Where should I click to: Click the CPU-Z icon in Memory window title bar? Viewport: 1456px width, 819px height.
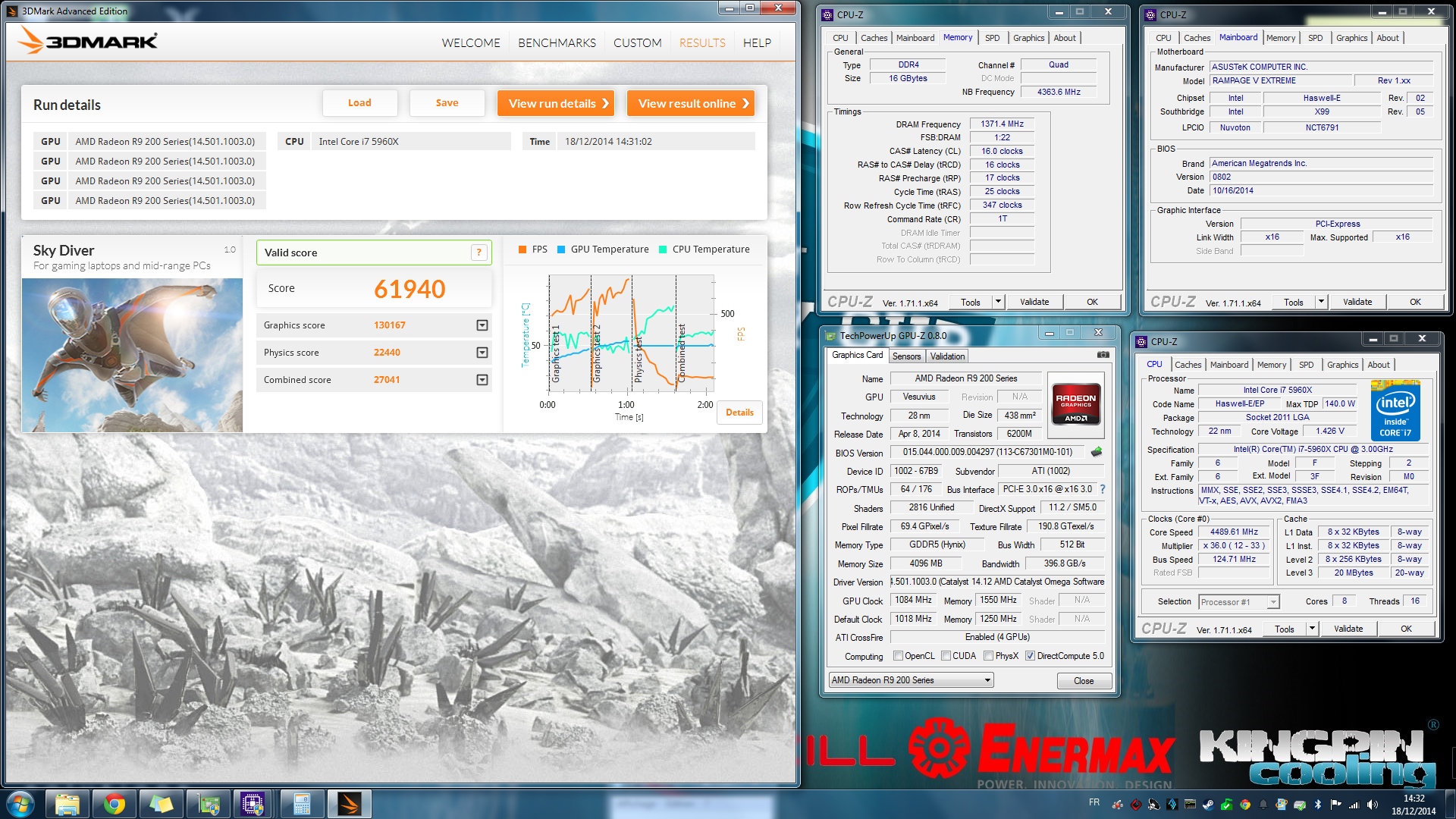coord(828,14)
